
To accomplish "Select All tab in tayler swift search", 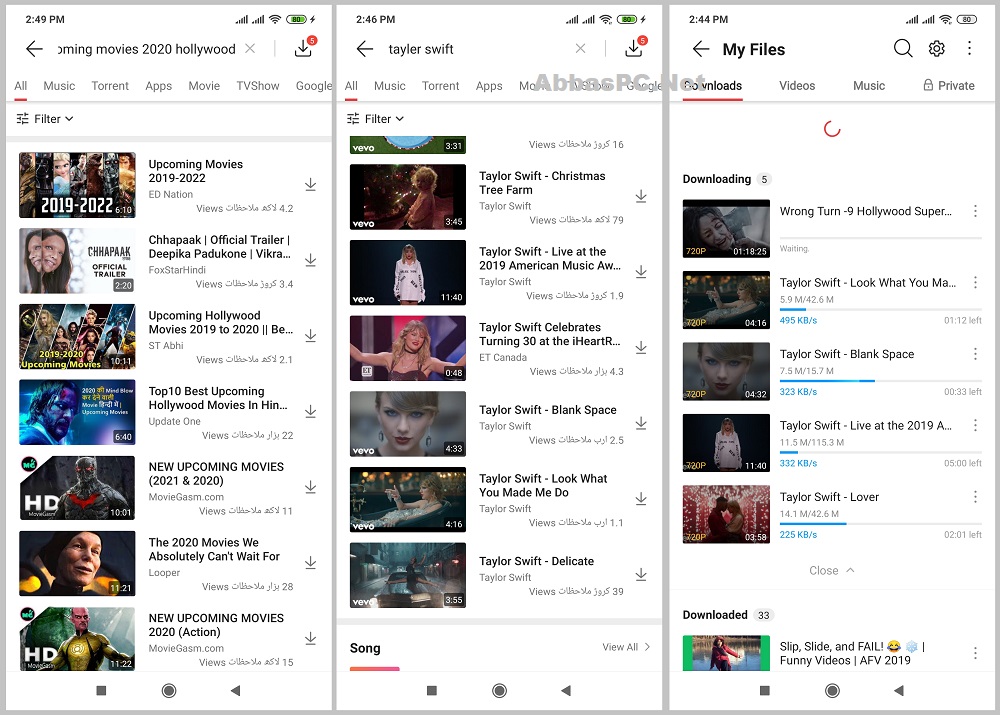I will click(351, 85).
